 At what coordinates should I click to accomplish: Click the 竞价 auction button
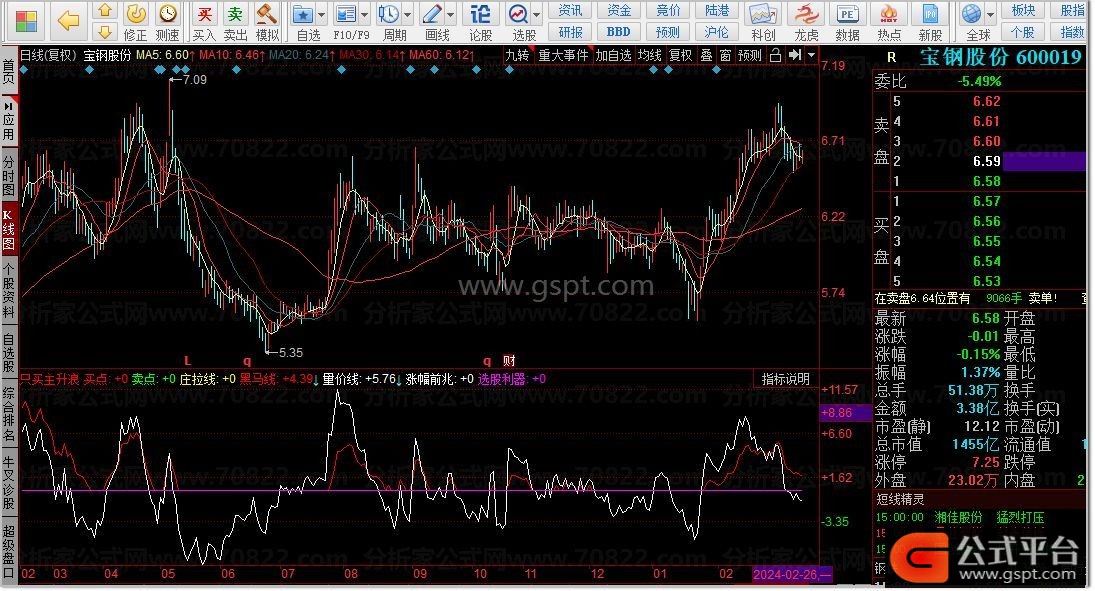pyautogui.click(x=668, y=10)
